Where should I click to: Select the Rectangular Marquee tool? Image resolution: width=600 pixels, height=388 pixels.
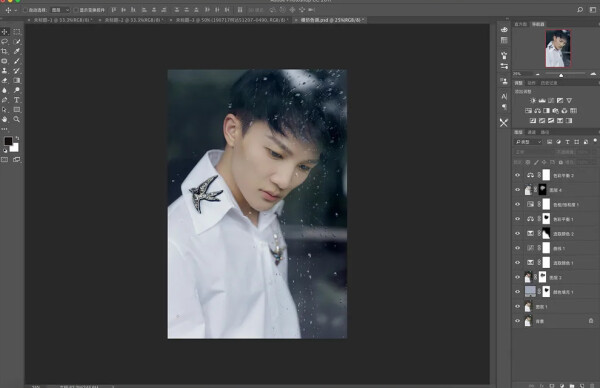tap(16, 32)
